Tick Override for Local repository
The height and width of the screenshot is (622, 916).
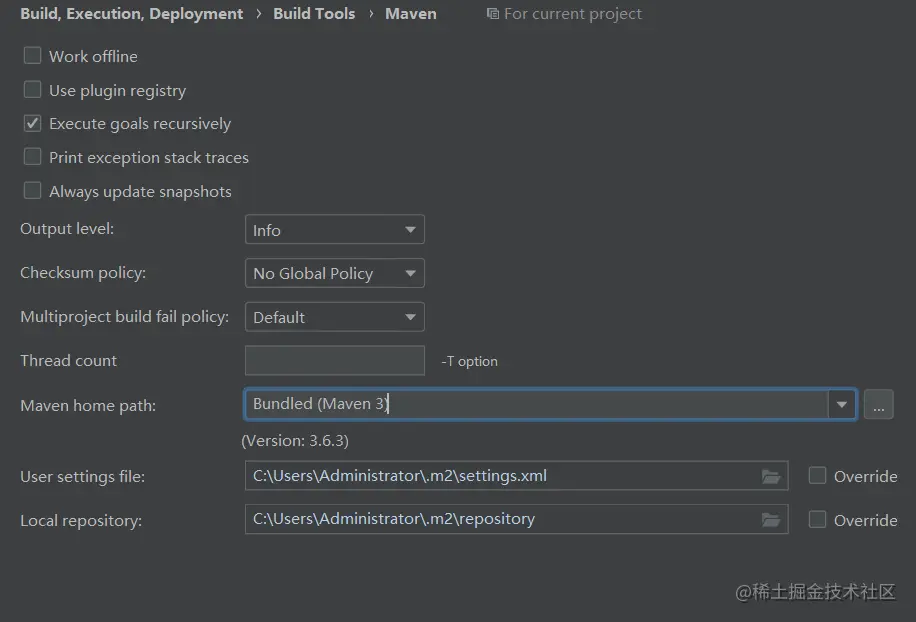coord(817,519)
